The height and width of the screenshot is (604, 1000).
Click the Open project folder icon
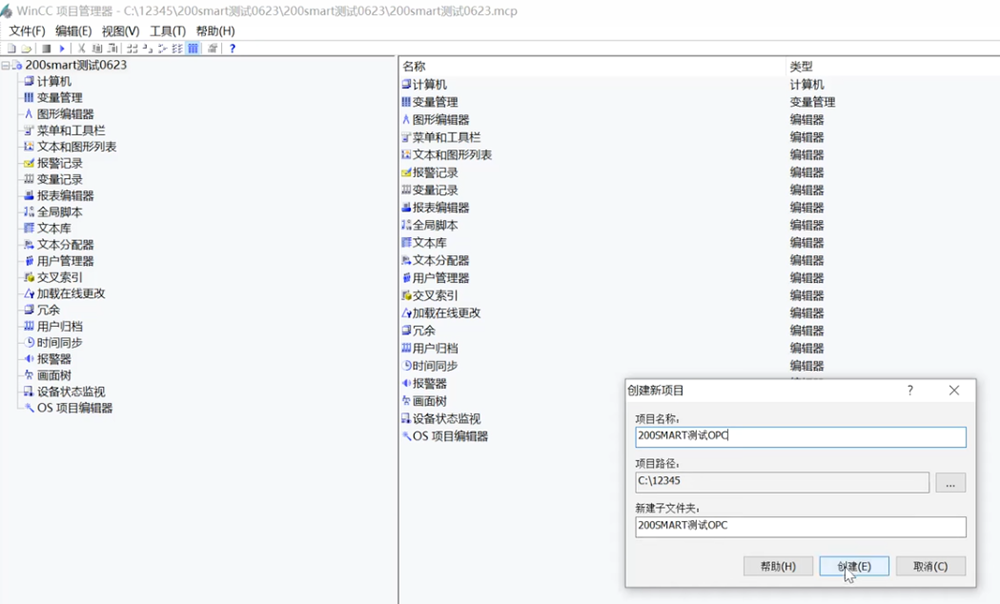click(x=27, y=48)
